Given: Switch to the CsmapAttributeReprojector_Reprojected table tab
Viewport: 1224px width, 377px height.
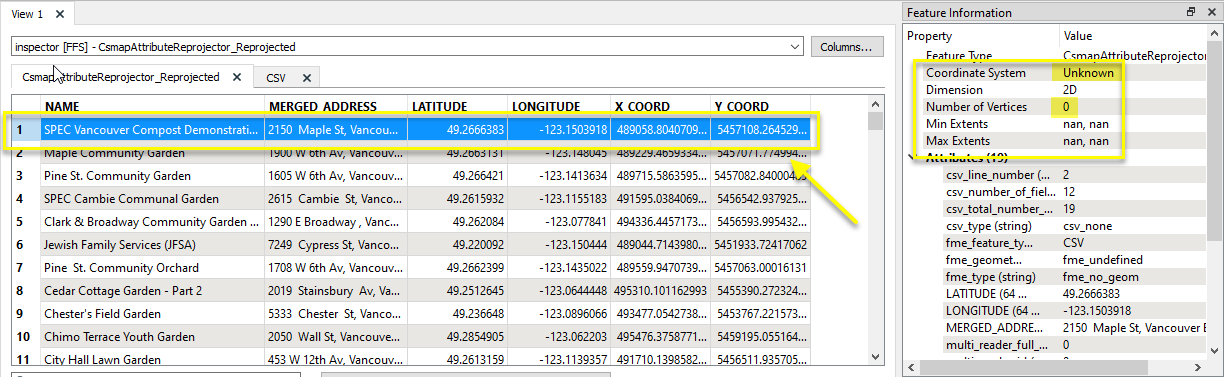Looking at the screenshot, I should click(x=120, y=77).
